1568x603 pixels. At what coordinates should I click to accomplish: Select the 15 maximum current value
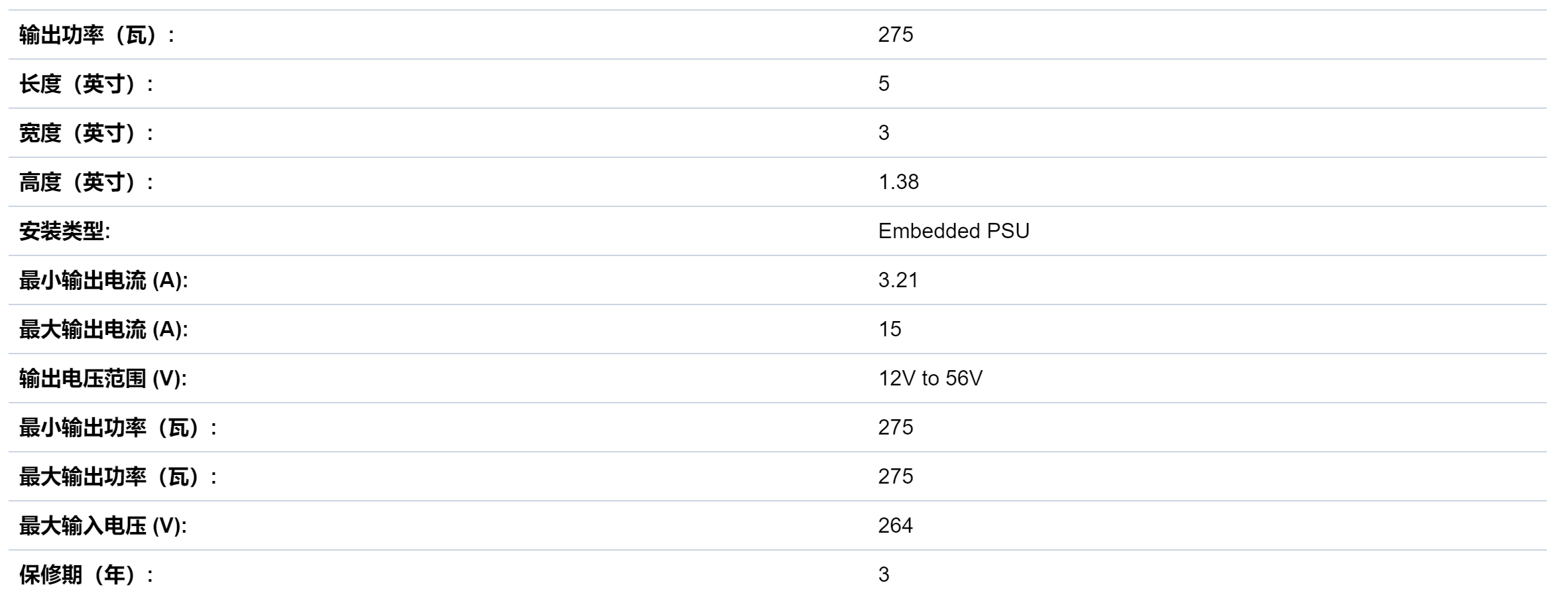click(x=890, y=329)
